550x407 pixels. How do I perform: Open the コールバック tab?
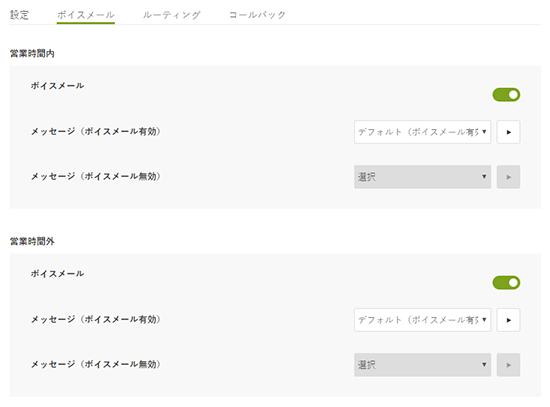tap(257, 15)
